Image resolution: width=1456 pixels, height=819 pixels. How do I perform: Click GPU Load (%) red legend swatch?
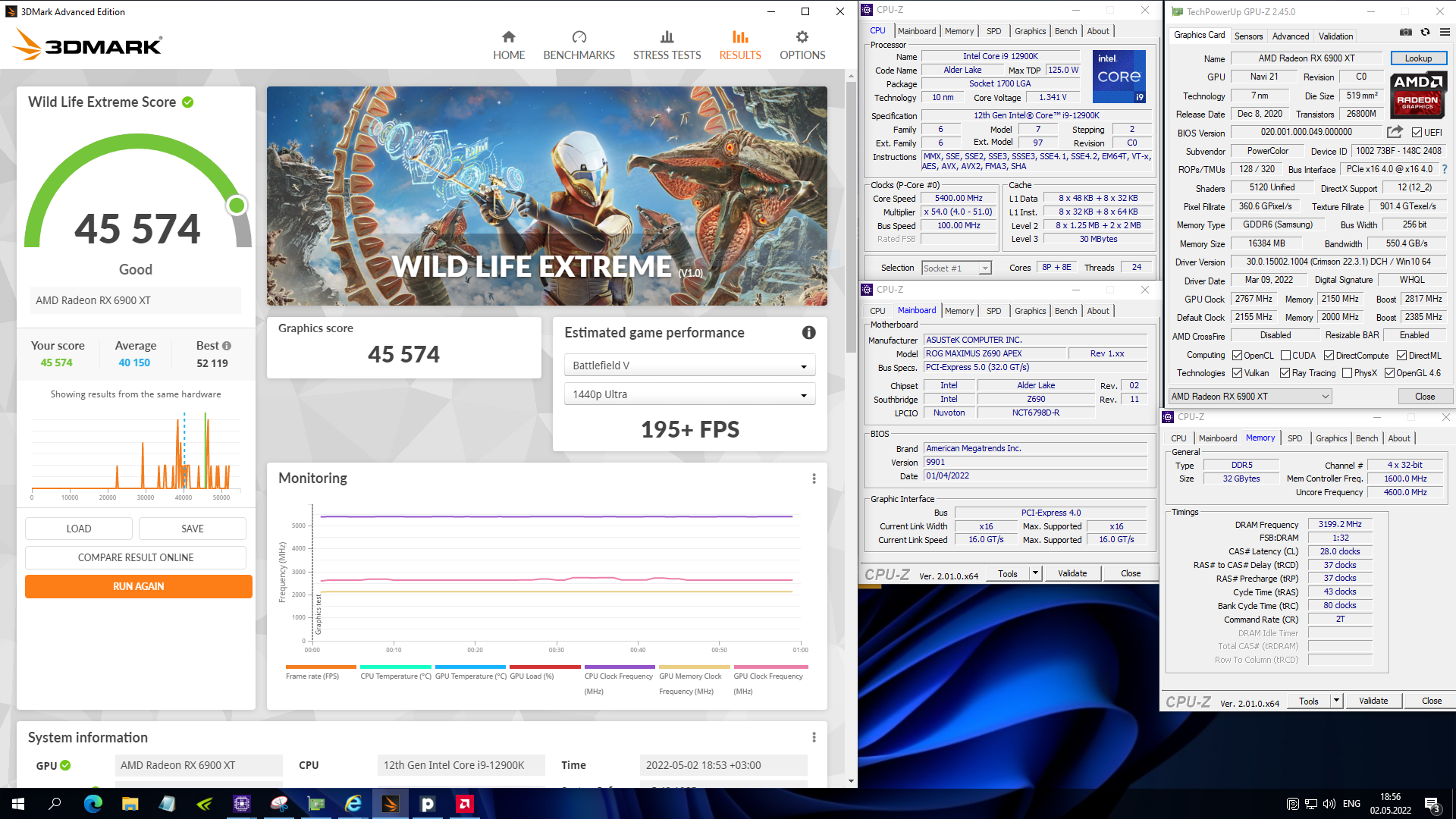point(545,667)
